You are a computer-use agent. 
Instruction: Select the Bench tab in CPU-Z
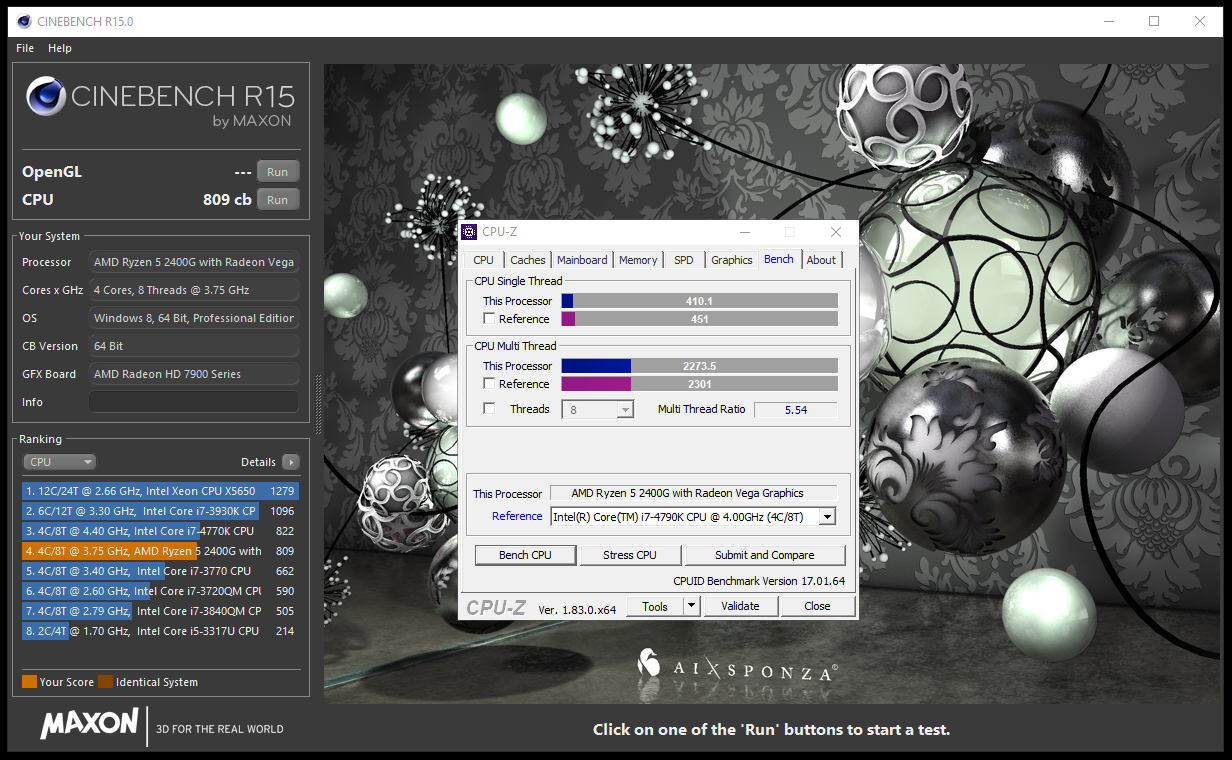(779, 259)
